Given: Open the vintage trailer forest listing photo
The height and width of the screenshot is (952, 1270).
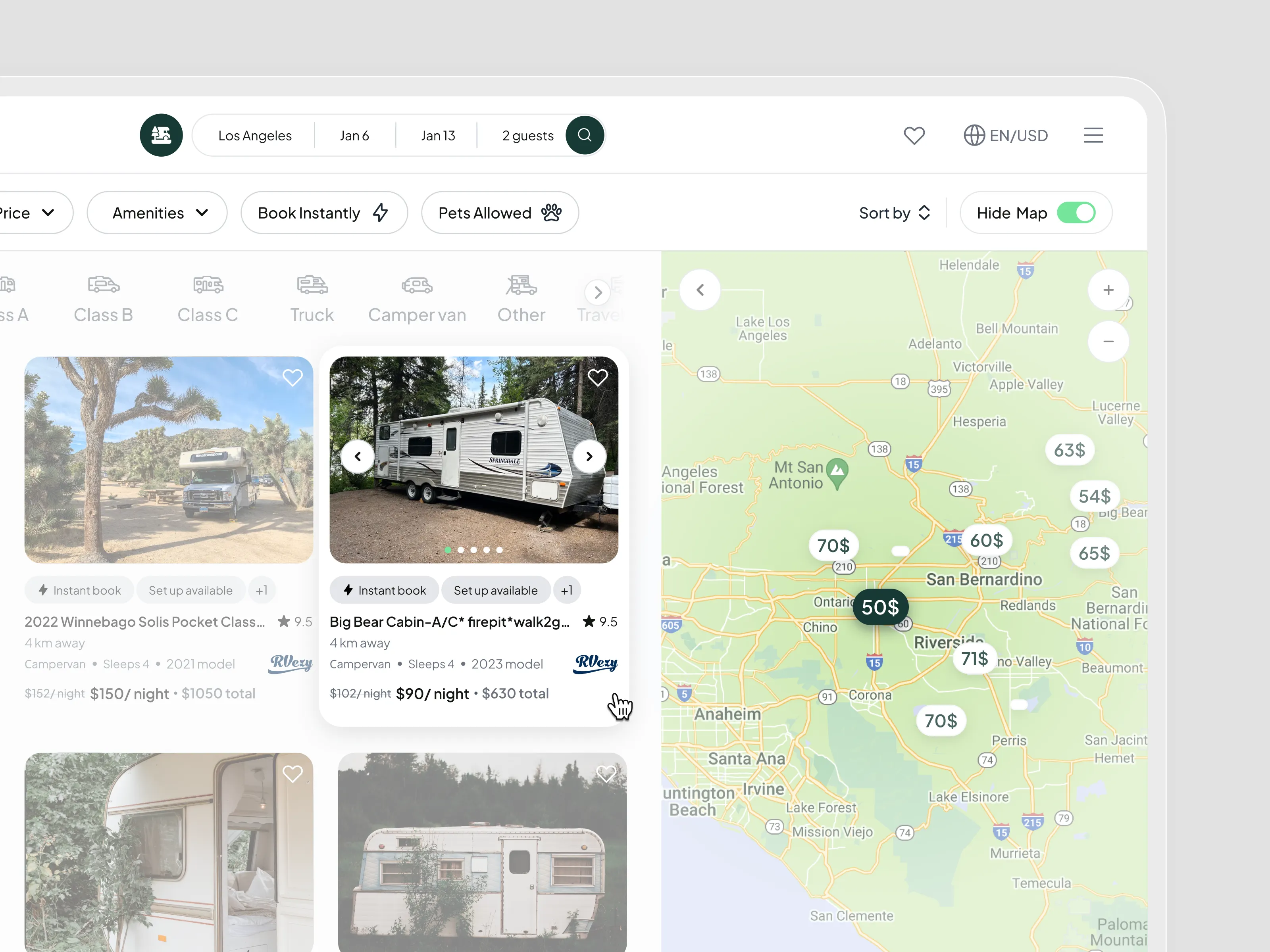Looking at the screenshot, I should tap(482, 852).
